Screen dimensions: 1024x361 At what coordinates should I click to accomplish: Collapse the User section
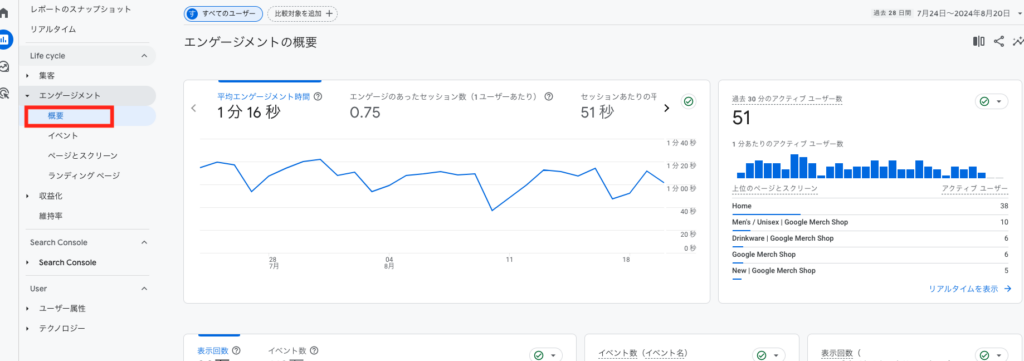[144, 288]
